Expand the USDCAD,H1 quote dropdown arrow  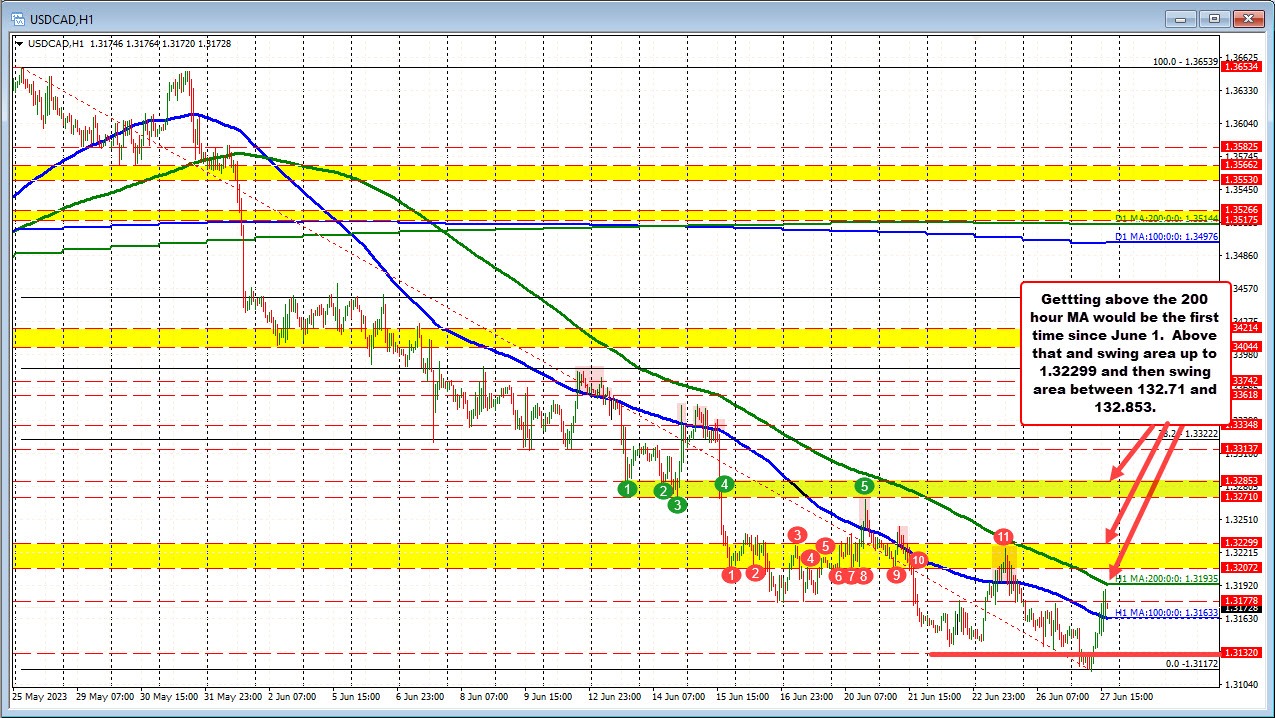pyautogui.click(x=17, y=44)
